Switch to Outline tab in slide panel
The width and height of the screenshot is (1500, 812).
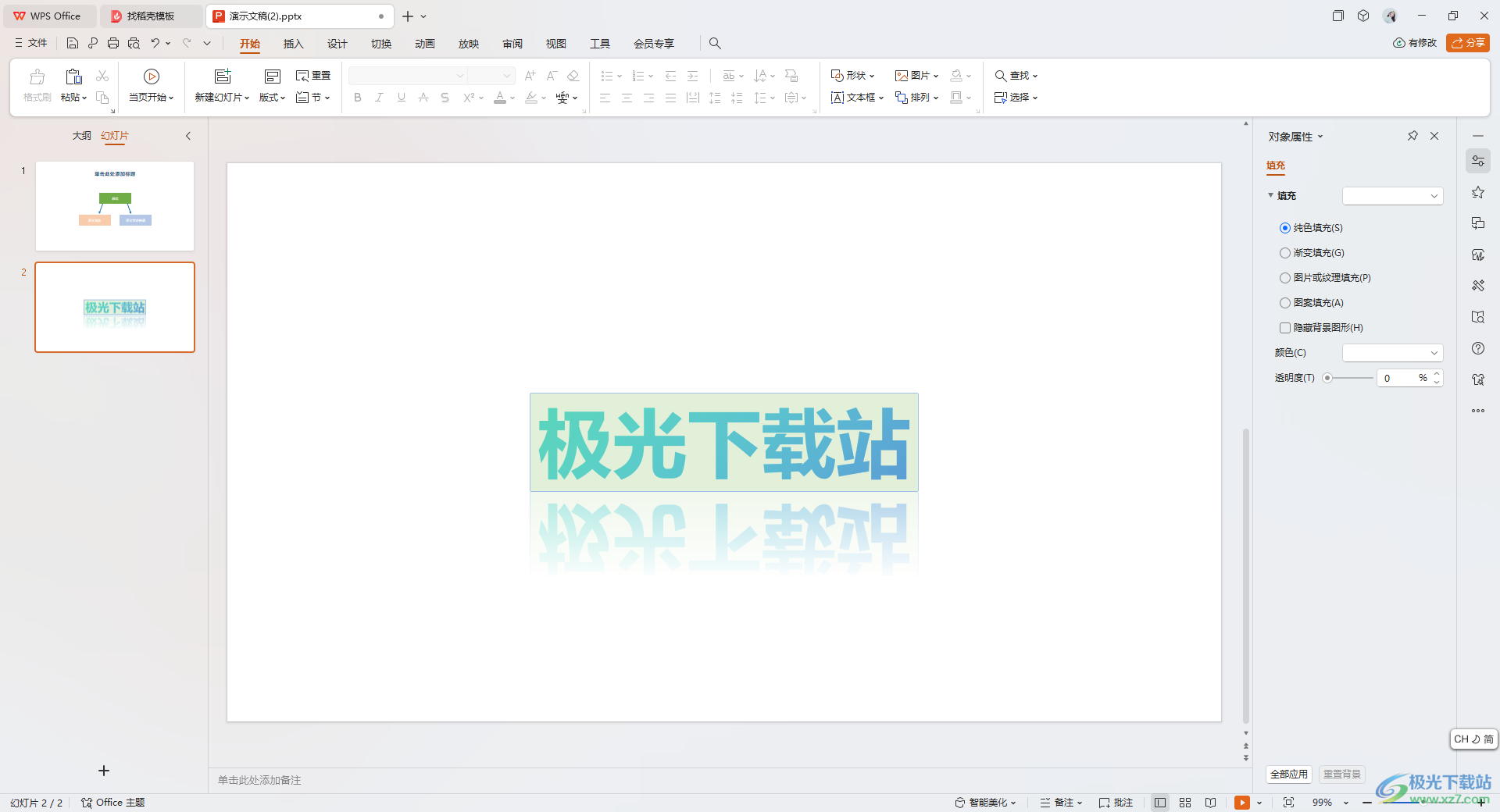(81, 136)
